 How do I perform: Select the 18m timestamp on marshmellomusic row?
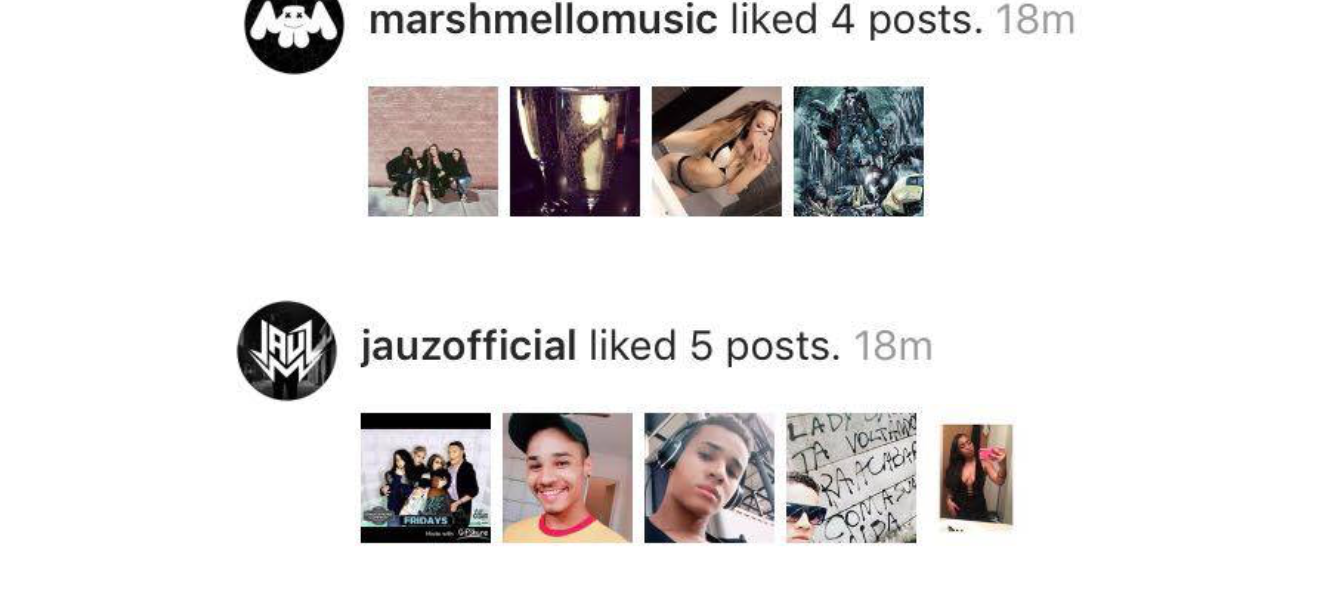click(1035, 20)
